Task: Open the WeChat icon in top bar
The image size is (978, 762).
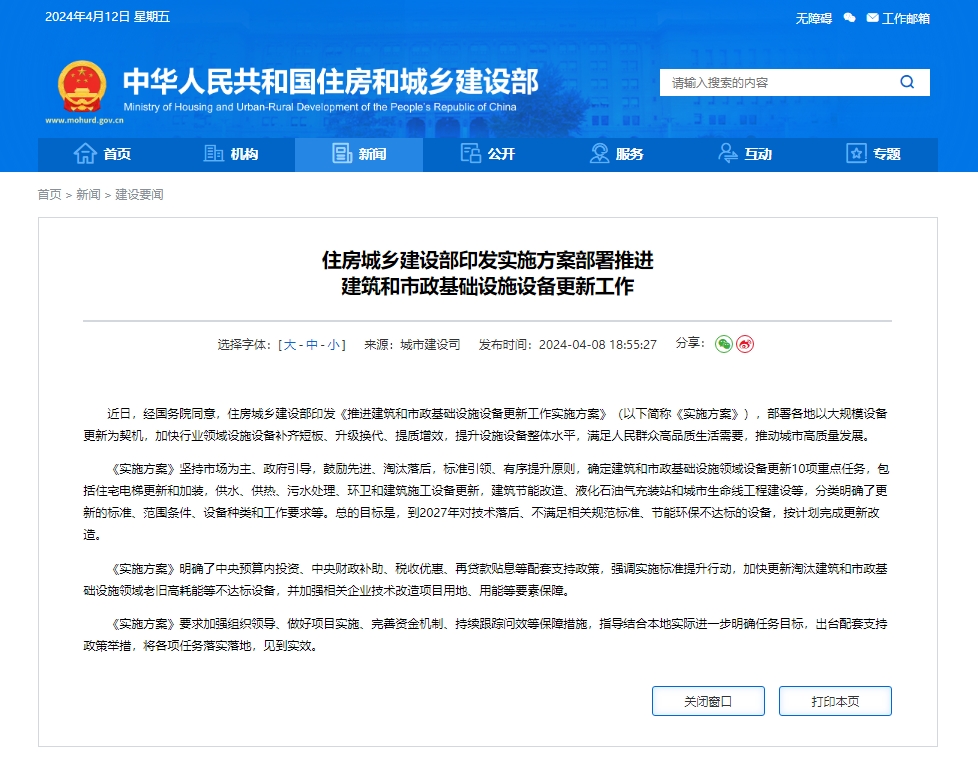Action: pos(850,18)
